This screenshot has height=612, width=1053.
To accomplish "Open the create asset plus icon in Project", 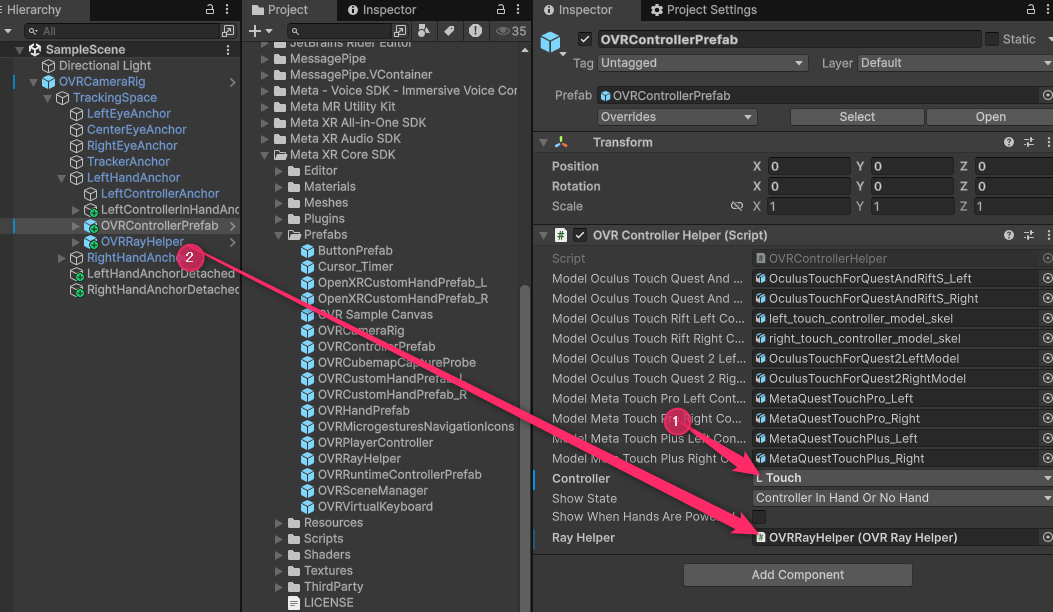I will pyautogui.click(x=253, y=31).
